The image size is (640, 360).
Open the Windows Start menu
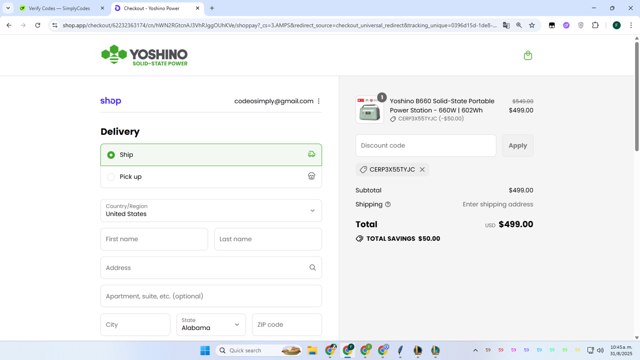pos(205,350)
